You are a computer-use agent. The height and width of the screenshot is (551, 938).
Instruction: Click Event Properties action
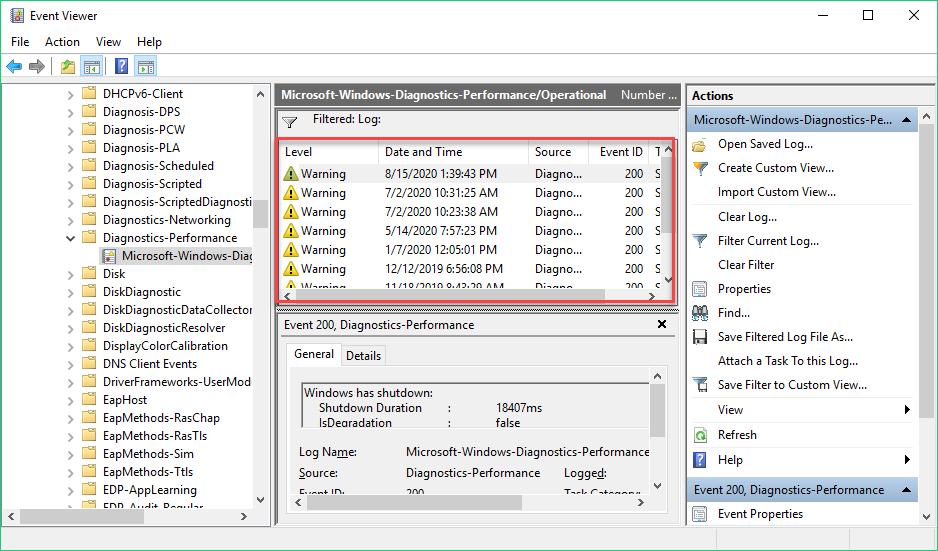pyautogui.click(x=760, y=514)
